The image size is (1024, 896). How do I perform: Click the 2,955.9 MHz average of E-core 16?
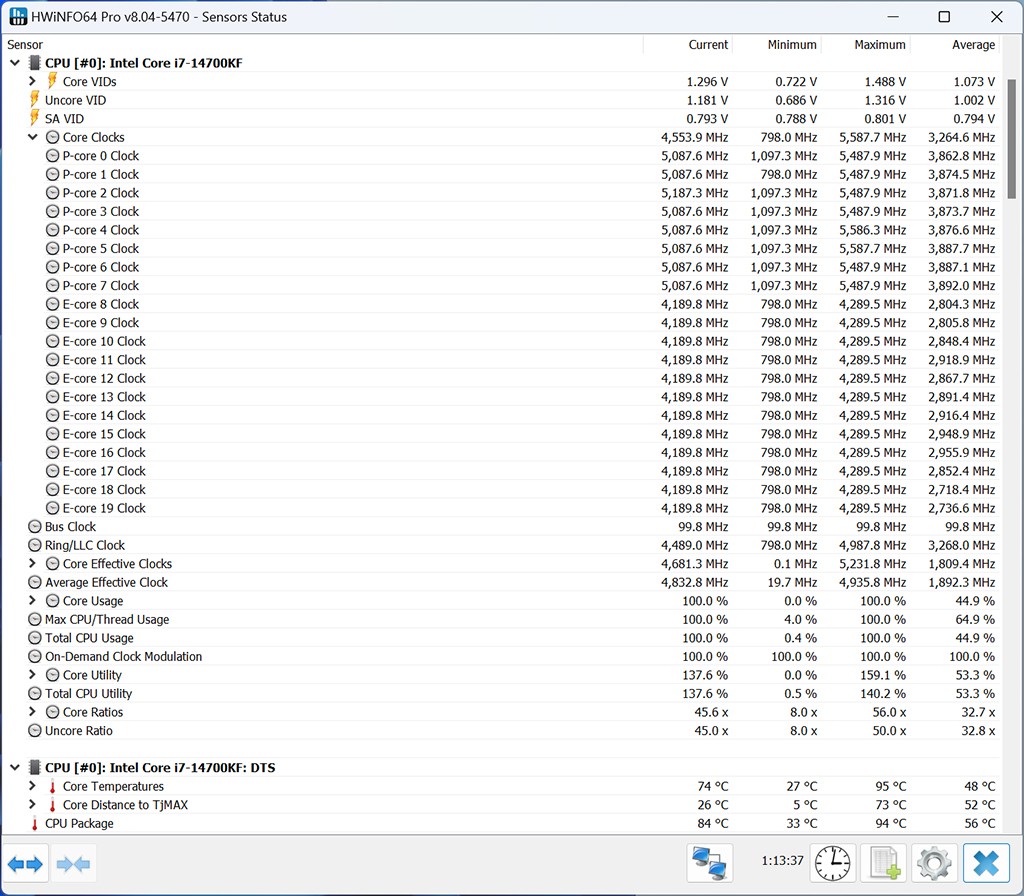pyautogui.click(x=961, y=452)
